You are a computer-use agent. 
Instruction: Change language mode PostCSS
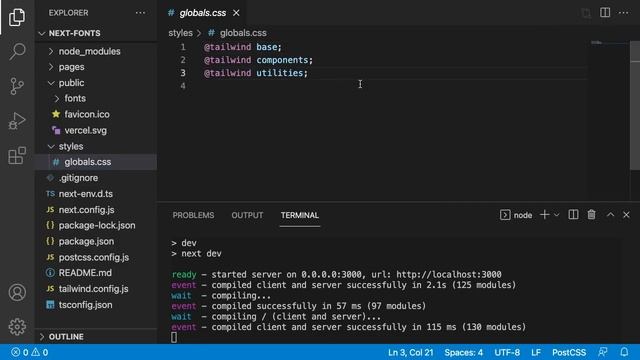click(x=569, y=352)
